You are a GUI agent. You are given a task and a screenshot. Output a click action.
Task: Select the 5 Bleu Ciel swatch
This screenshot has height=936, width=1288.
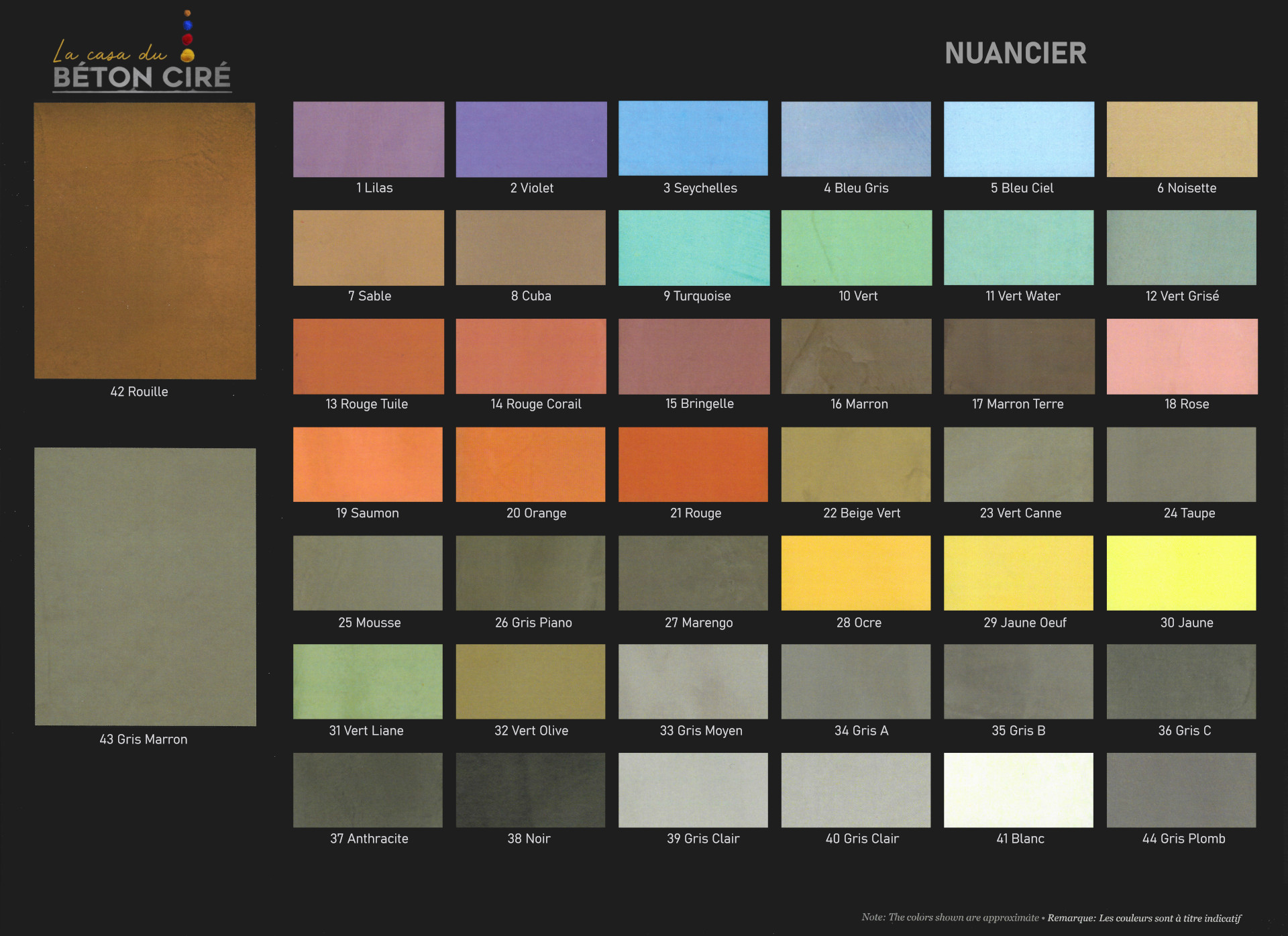pos(1019,139)
